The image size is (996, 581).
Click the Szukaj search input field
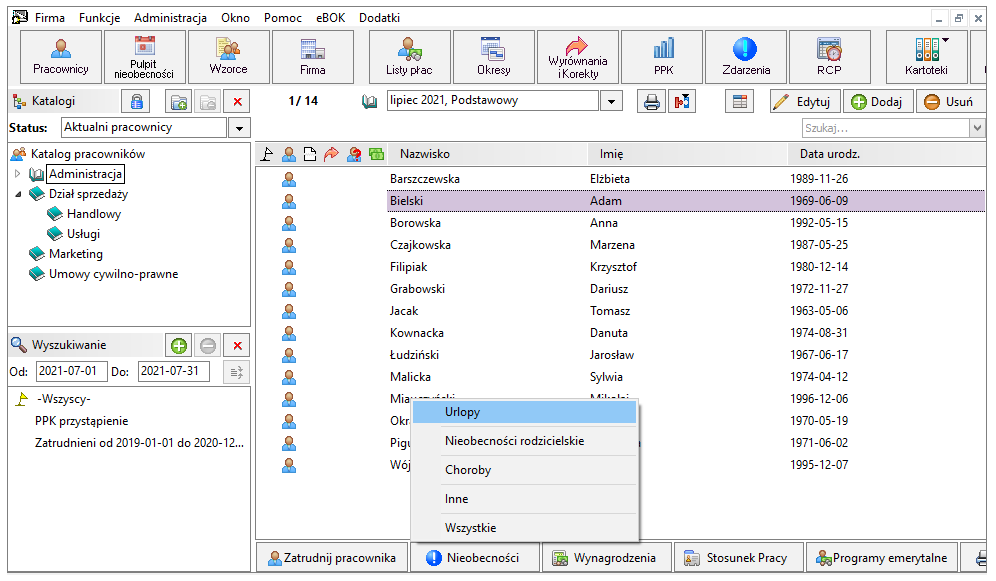click(x=885, y=128)
